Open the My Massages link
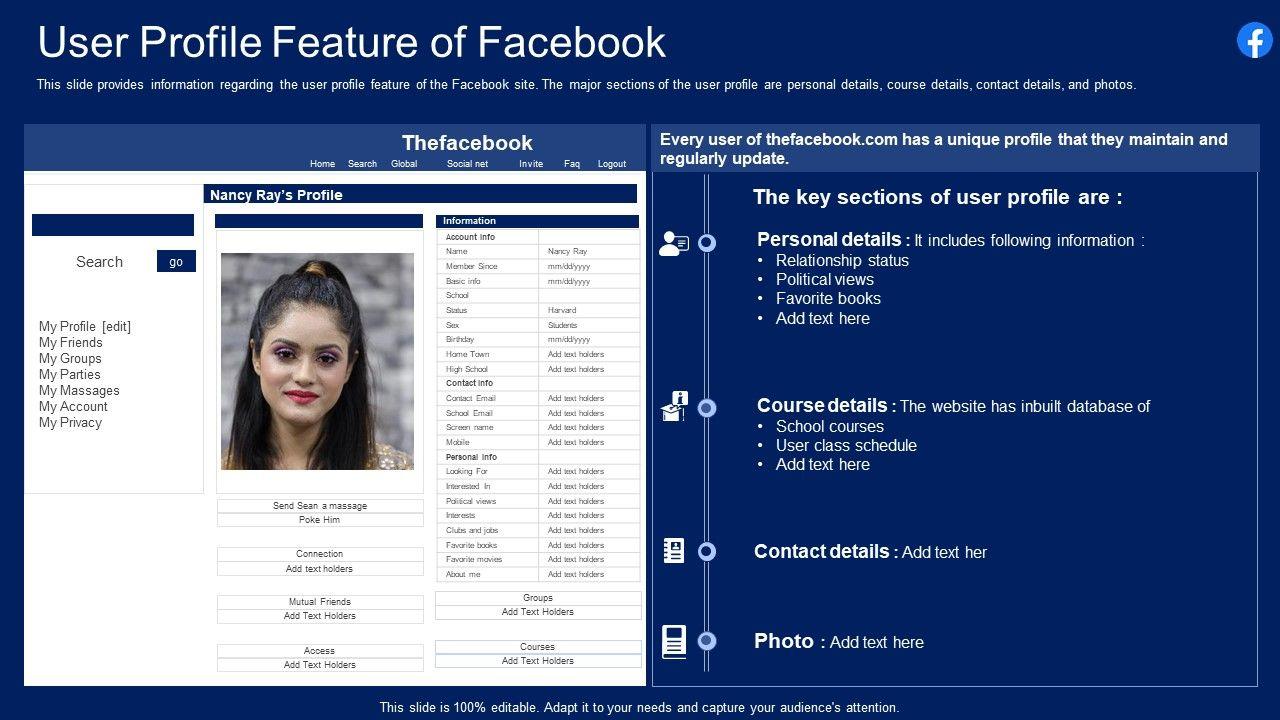Screen dimensions: 1280x720 click(x=79, y=390)
